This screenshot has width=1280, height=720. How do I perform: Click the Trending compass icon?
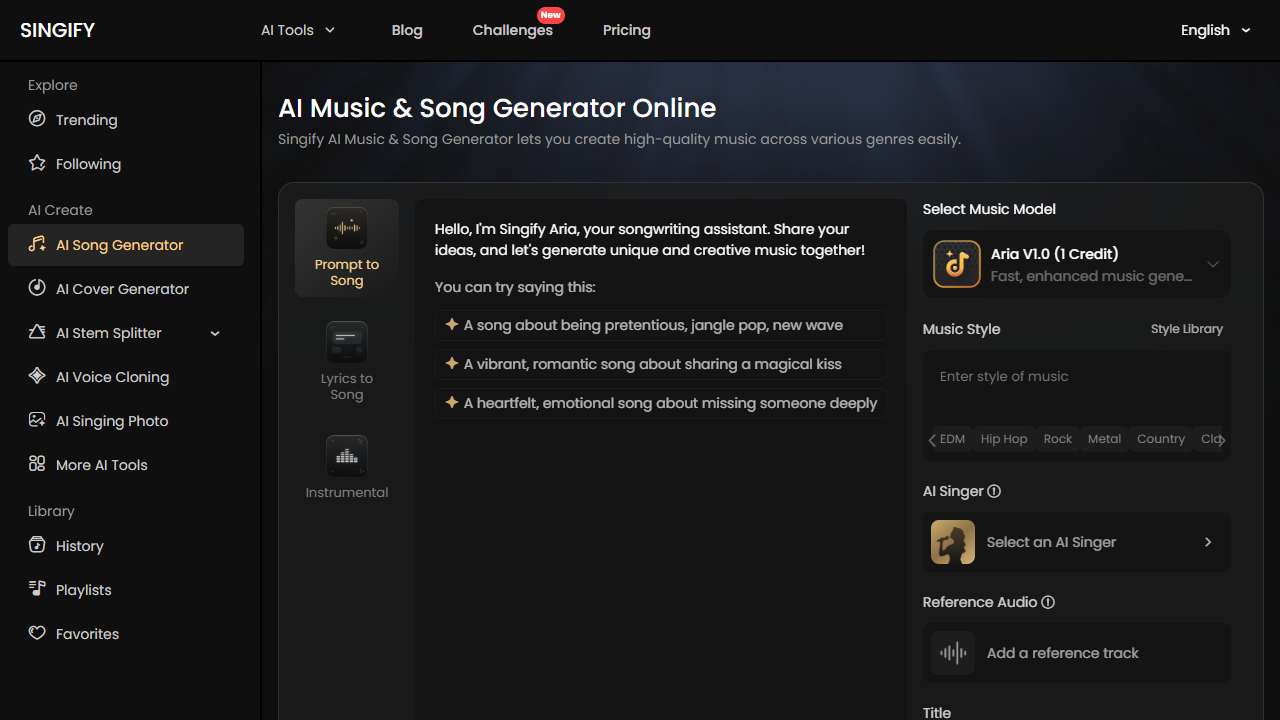(37, 119)
